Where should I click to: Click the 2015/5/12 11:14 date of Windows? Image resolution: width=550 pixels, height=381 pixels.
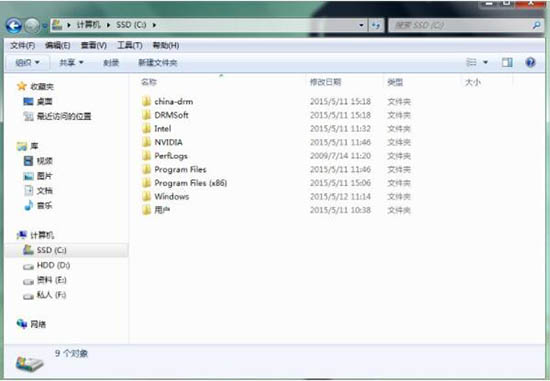point(340,196)
